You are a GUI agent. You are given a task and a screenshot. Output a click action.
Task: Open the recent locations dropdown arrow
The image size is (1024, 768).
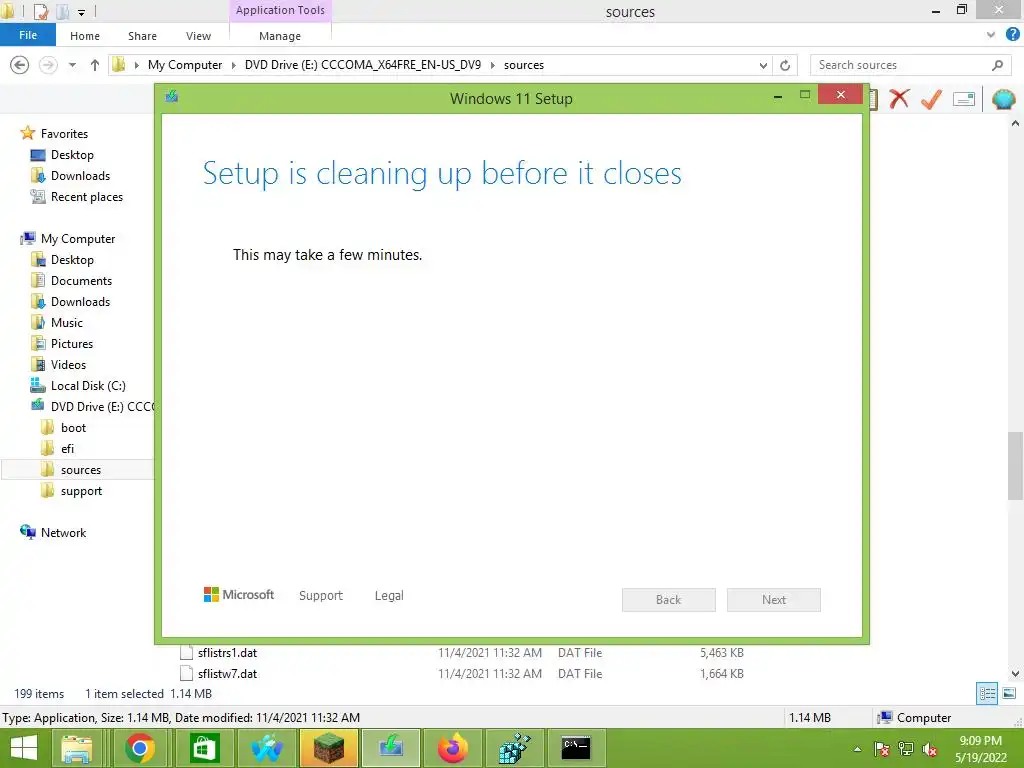(x=72, y=65)
